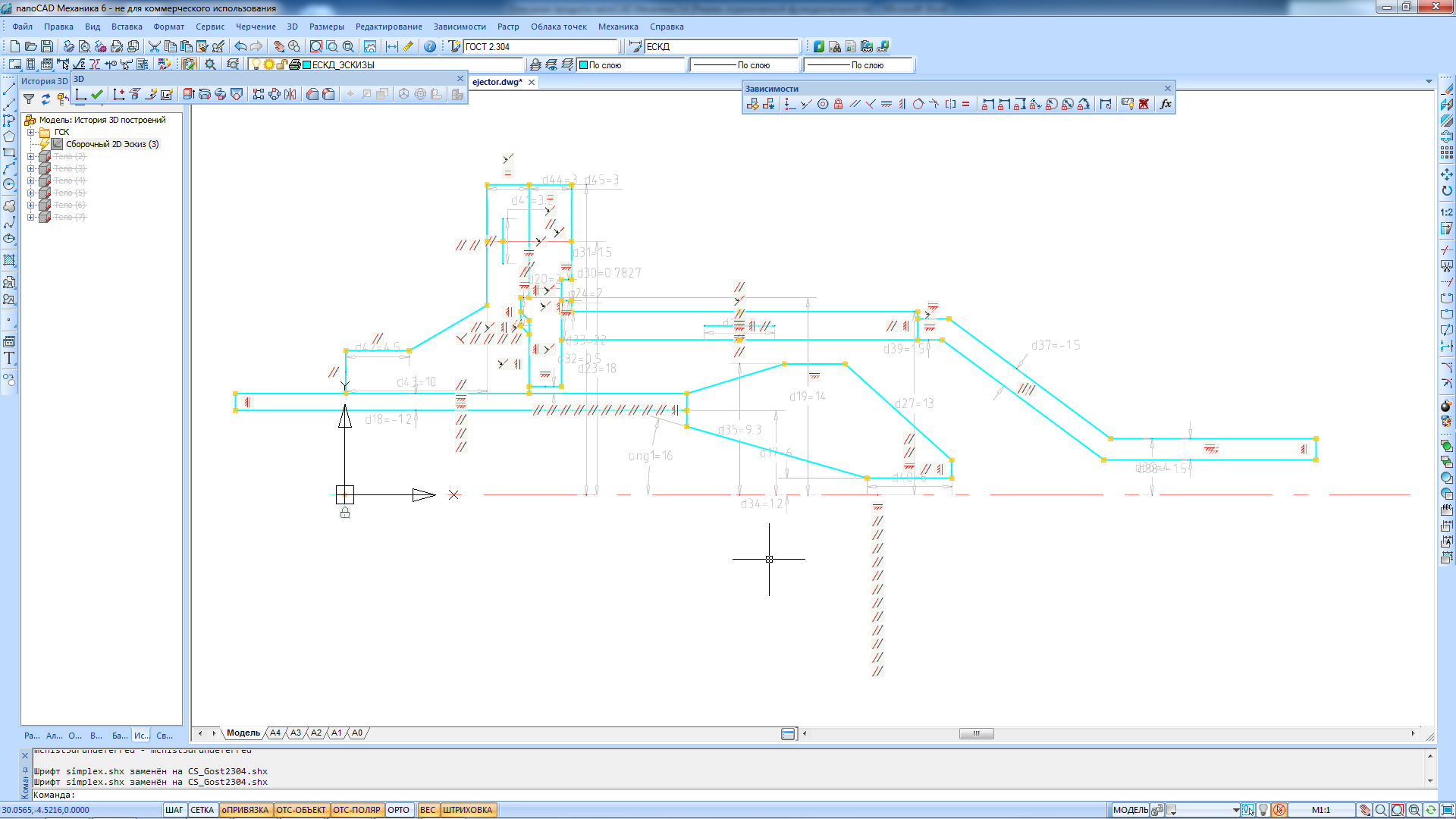Toggle ВЕС lineweight display
Image resolution: width=1456 pixels, height=819 pixels.
428,810
